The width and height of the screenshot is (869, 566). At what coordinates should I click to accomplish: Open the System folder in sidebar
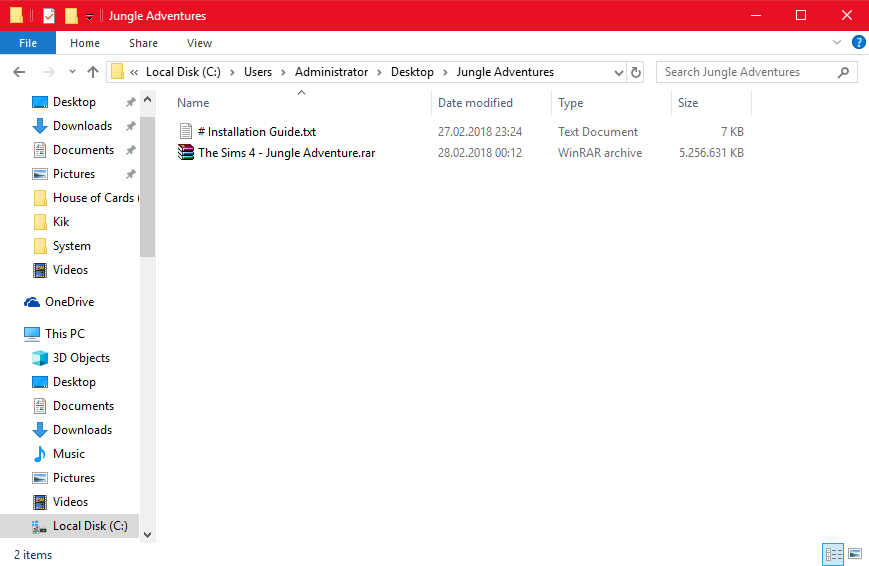coord(71,246)
